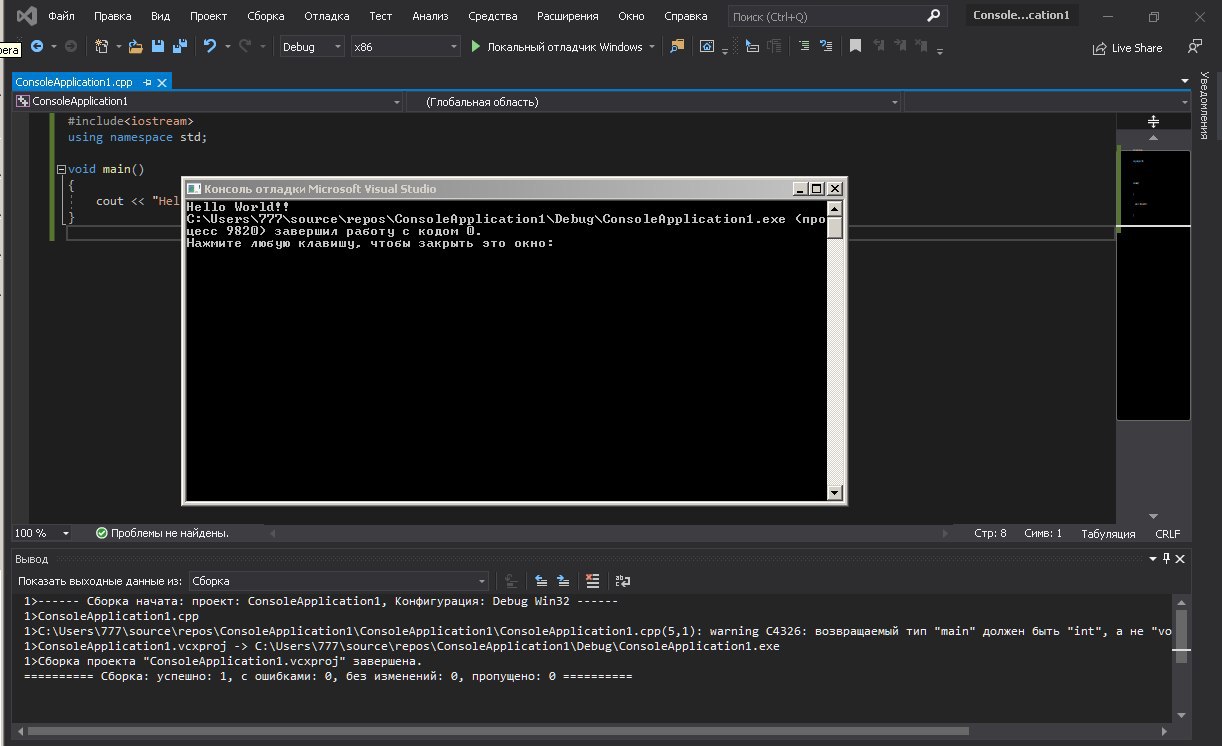Click previous message icon in Output toolbar
Screen dimensions: 1222x746
541,580
